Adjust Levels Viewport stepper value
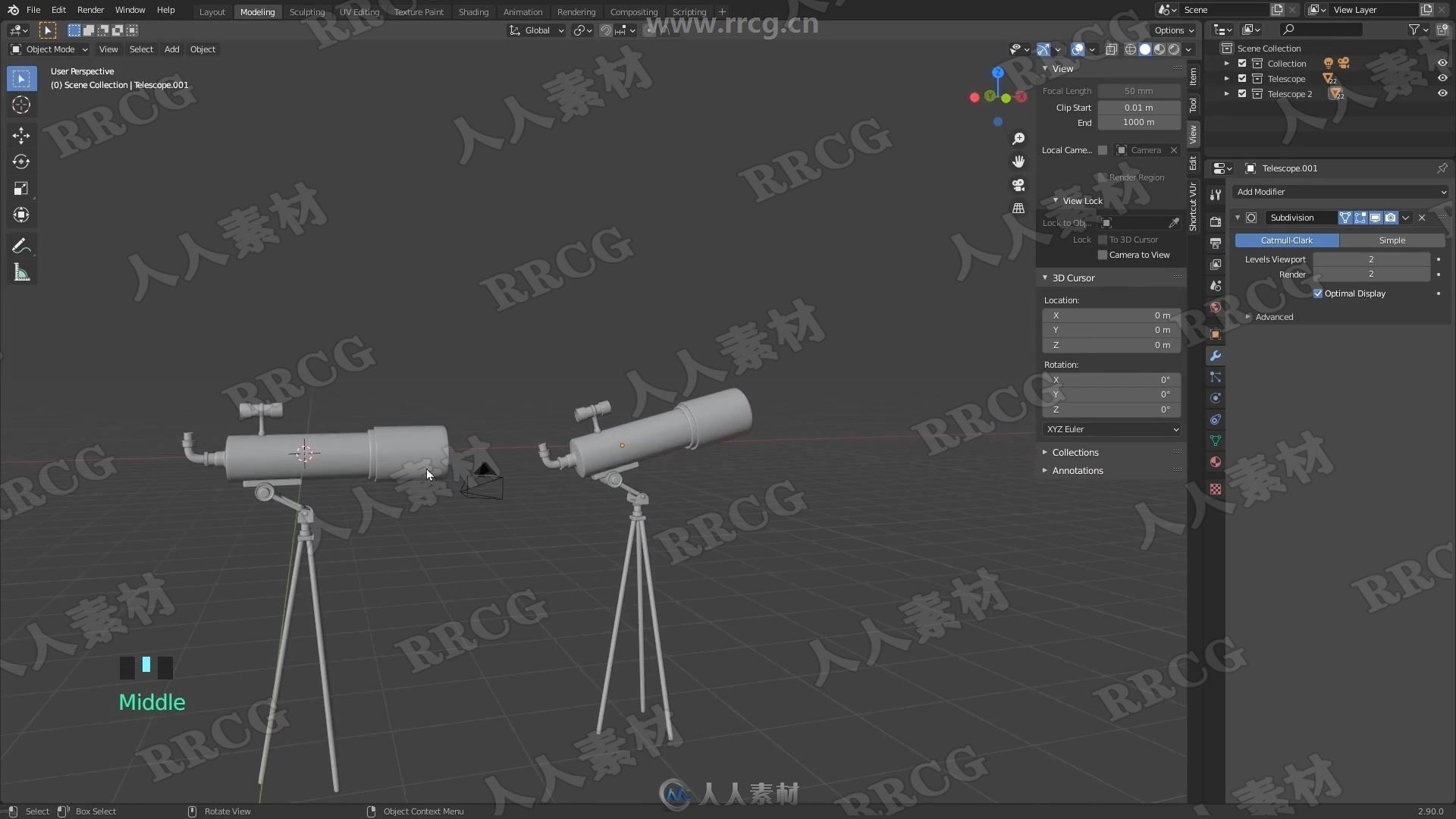 (1370, 258)
